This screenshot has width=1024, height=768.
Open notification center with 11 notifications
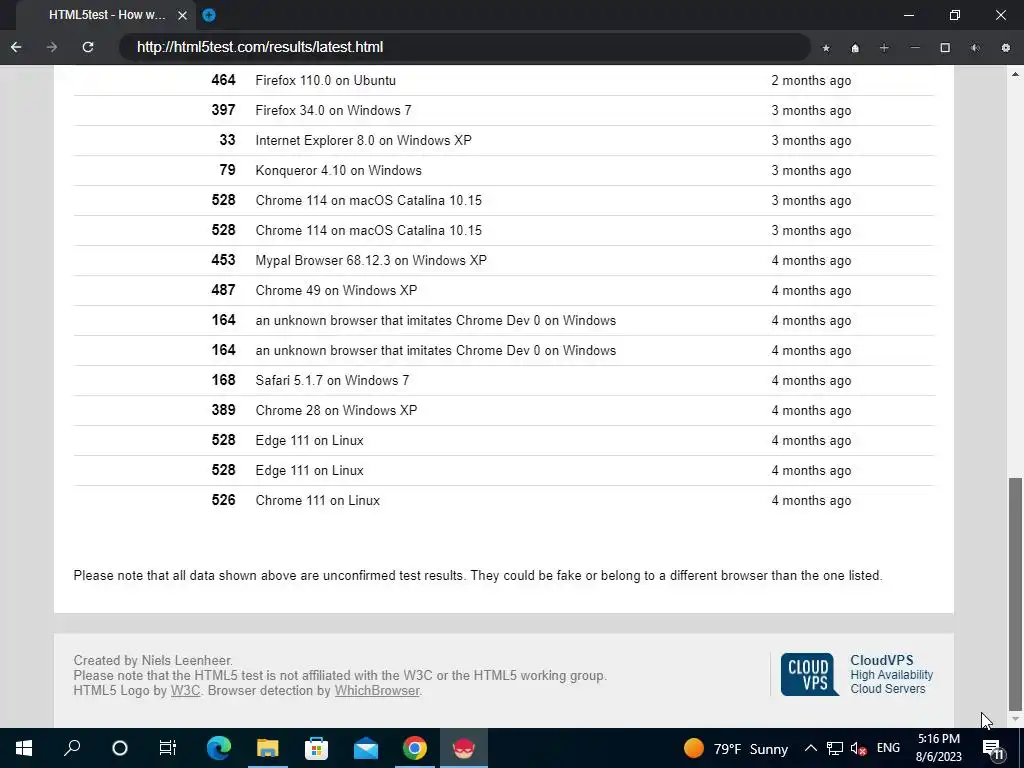993,748
